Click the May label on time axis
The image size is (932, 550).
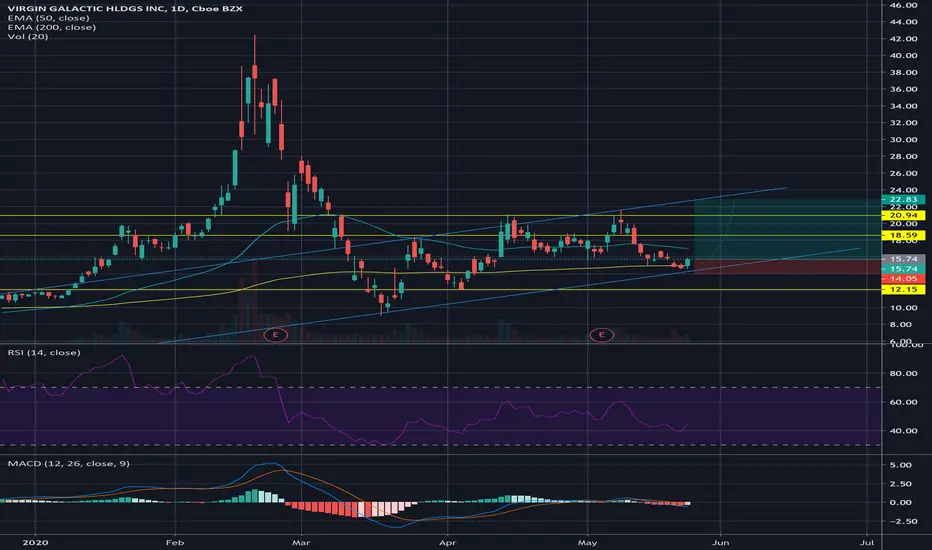click(x=587, y=542)
